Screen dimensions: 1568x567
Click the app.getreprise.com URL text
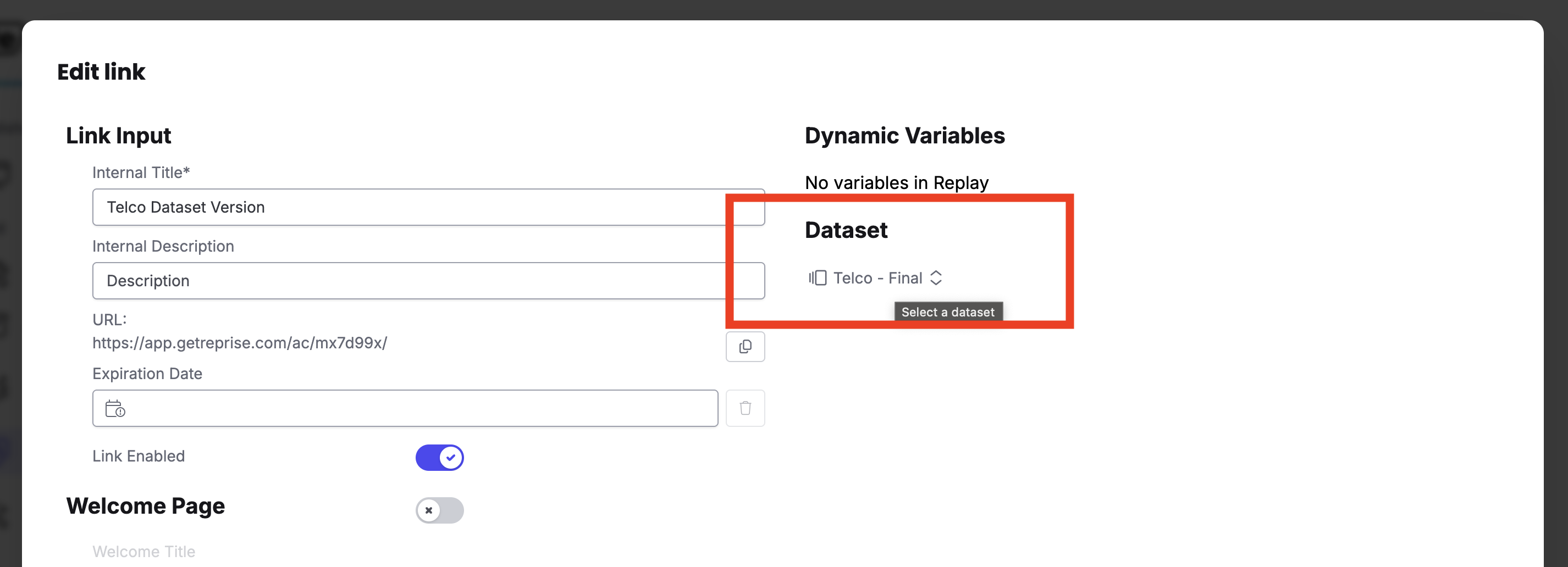point(239,343)
